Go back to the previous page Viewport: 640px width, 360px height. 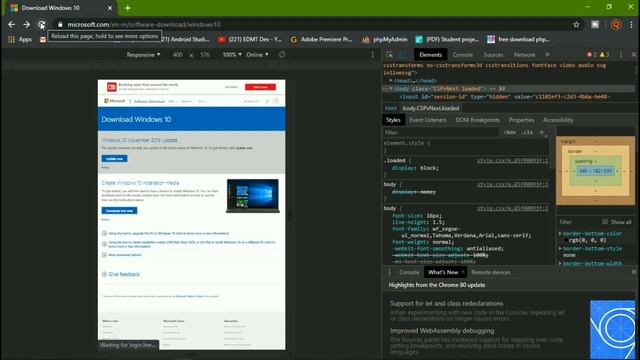11,24
